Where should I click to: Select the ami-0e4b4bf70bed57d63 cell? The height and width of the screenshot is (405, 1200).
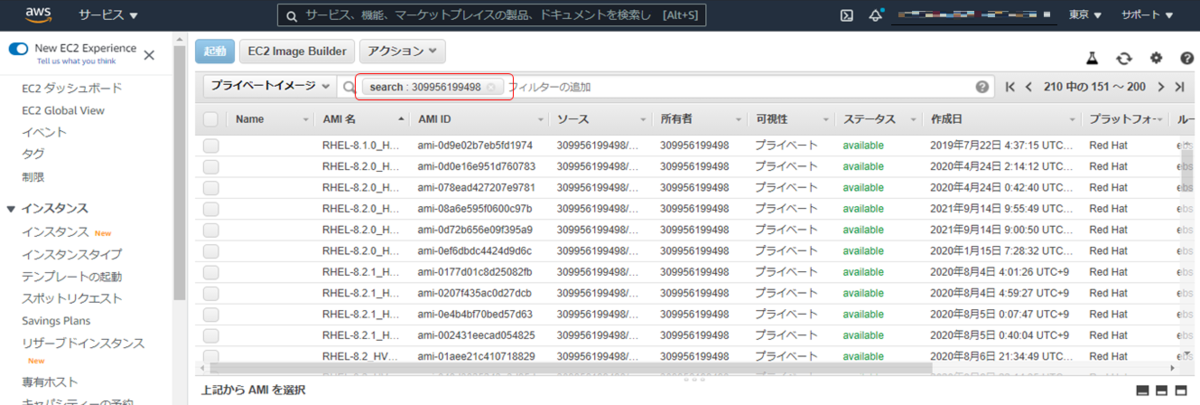pos(477,313)
